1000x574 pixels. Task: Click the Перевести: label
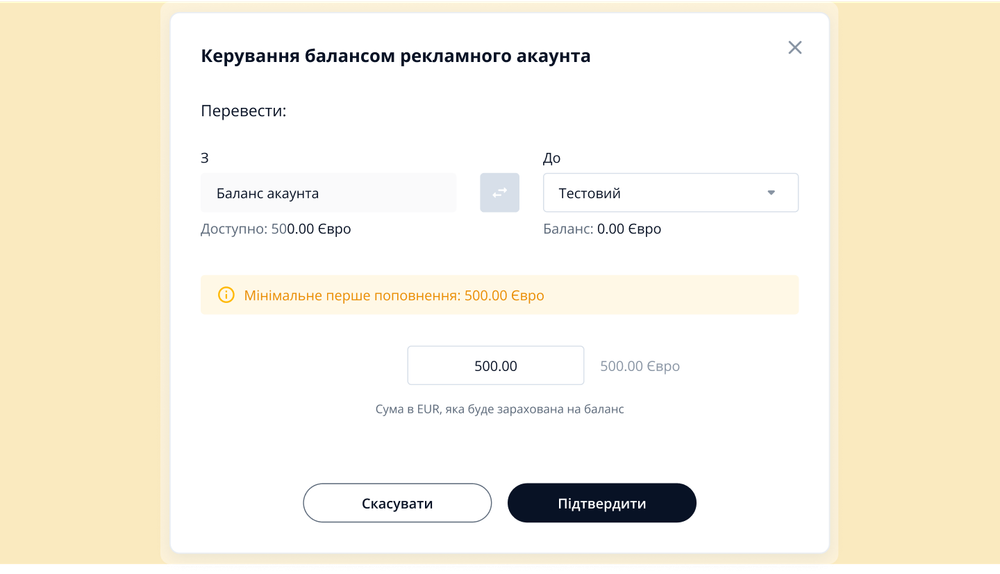click(x=244, y=111)
